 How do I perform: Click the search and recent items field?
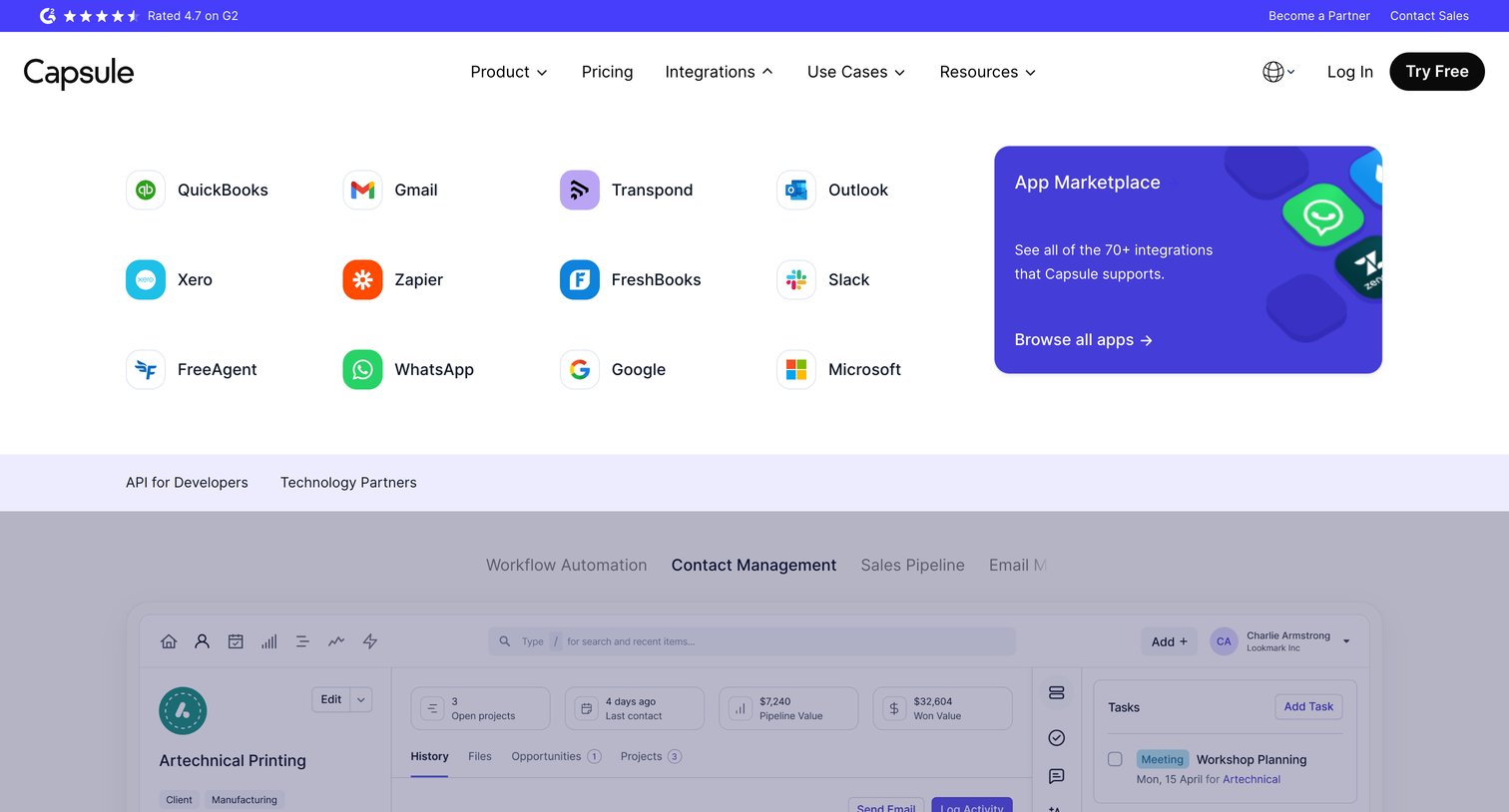(x=752, y=641)
